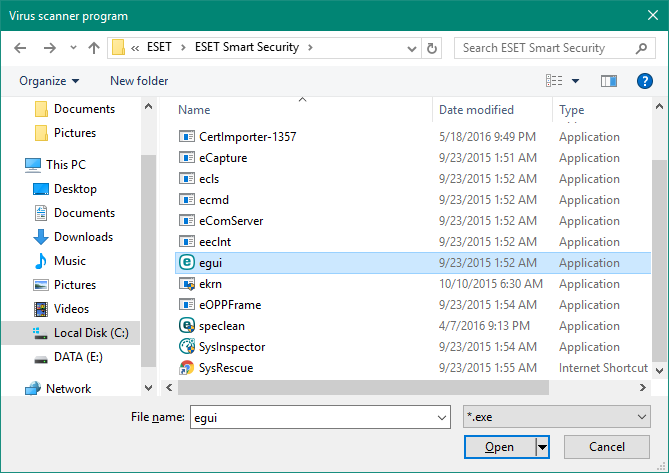This screenshot has height=473, width=669.
Task: Open the Help question mark icon
Action: (x=644, y=81)
